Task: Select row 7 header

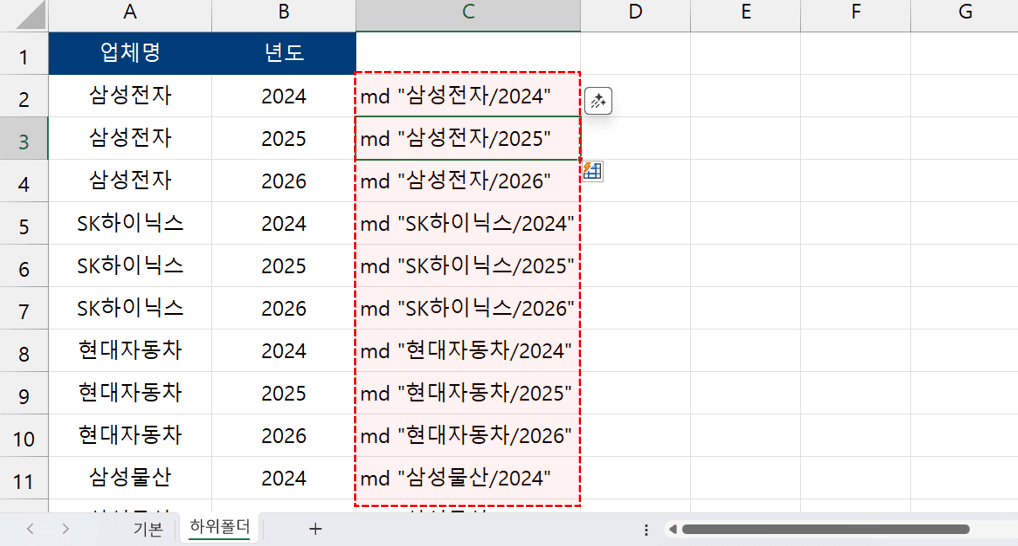Action: pyautogui.click(x=24, y=308)
